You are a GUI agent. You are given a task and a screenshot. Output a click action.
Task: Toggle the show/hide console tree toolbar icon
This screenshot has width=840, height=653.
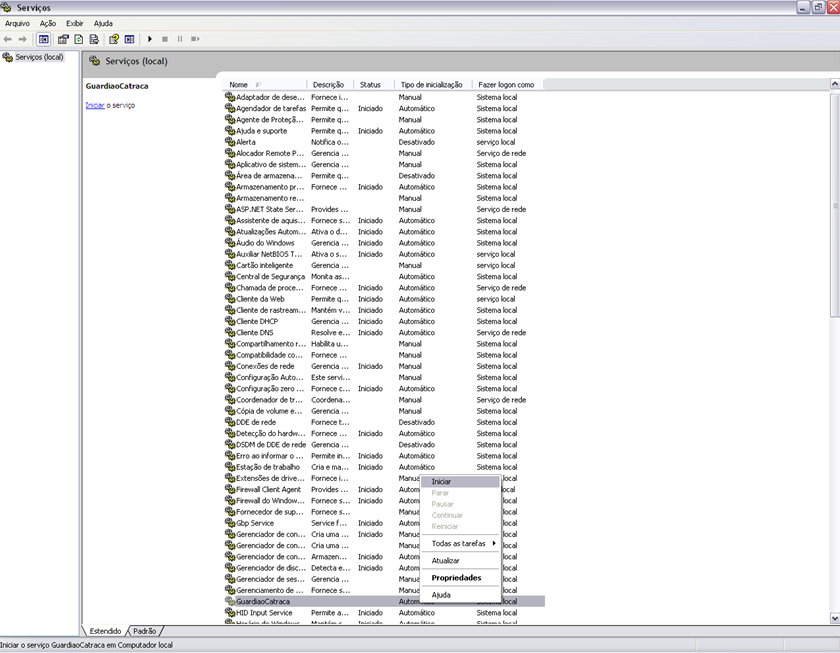pos(44,39)
